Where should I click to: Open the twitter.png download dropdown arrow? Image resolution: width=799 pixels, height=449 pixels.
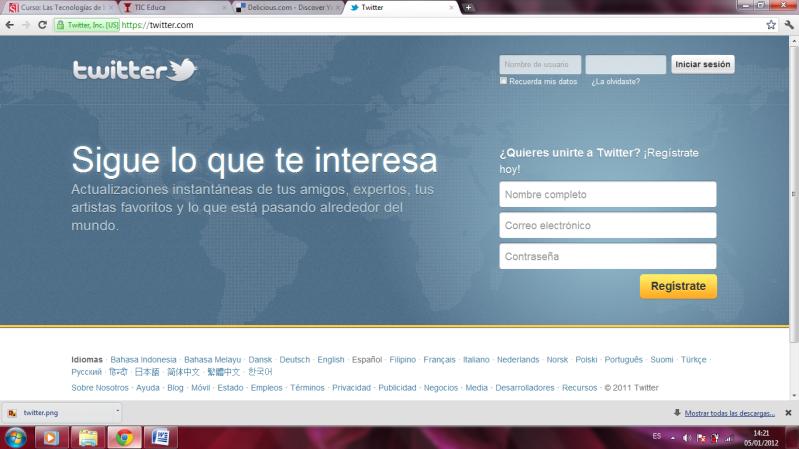pyautogui.click(x=117, y=411)
